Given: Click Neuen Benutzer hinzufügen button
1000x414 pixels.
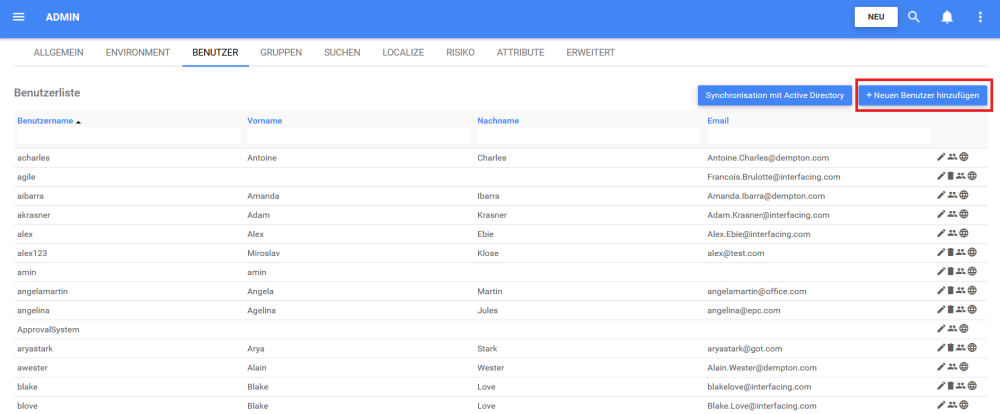Looking at the screenshot, I should tap(924, 95).
